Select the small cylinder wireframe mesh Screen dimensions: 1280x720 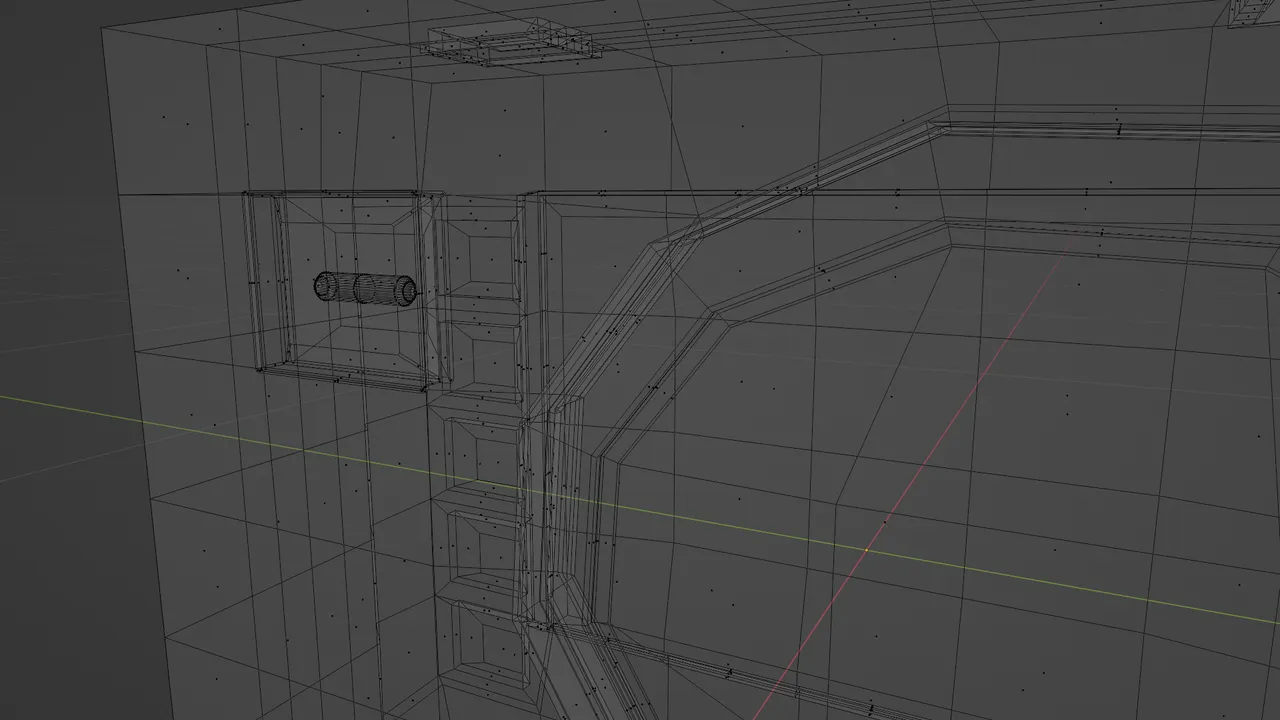tap(366, 288)
